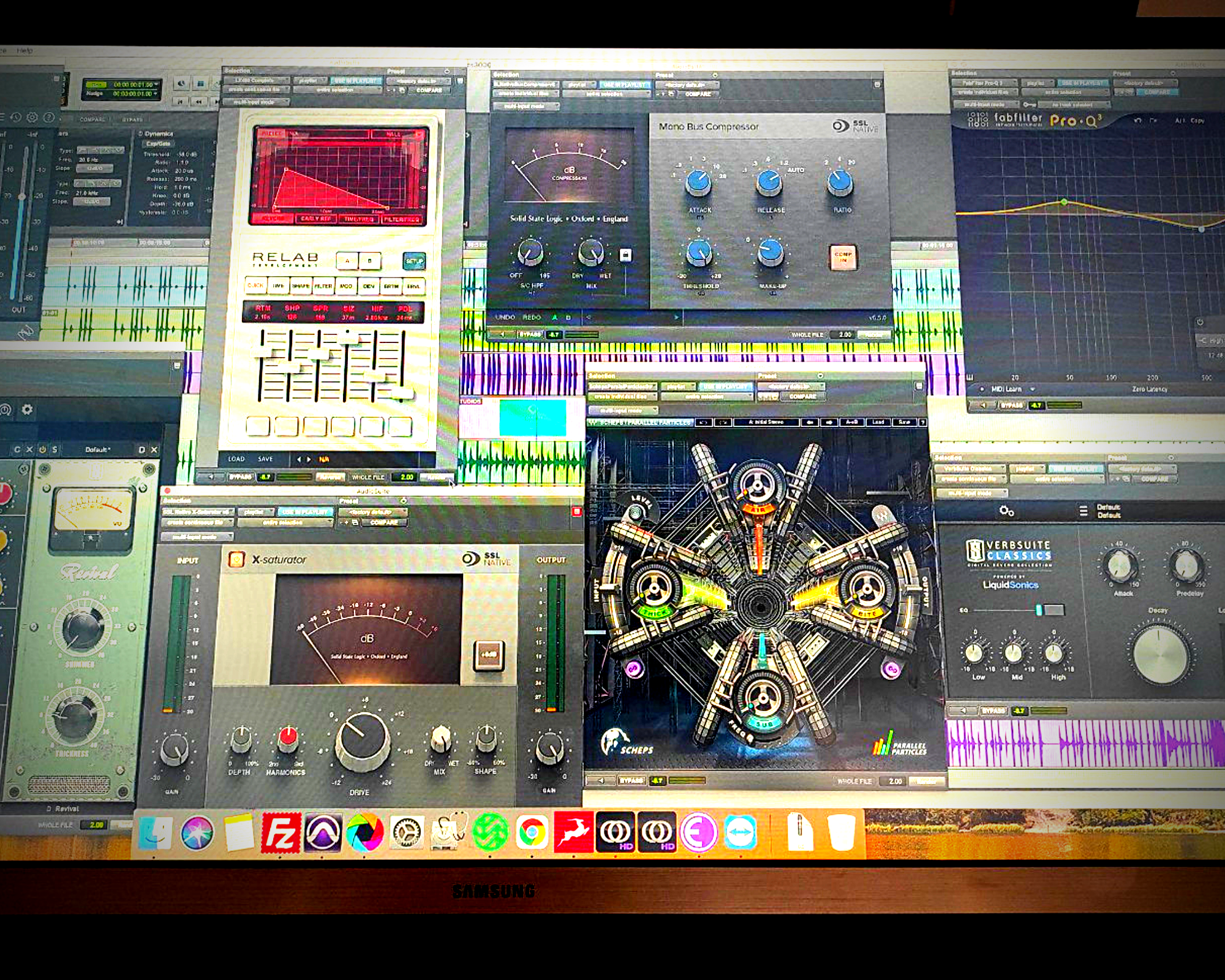1225x980 pixels.
Task: Toggle BYPASS on the VerbSuite Classics window
Action: [993, 711]
